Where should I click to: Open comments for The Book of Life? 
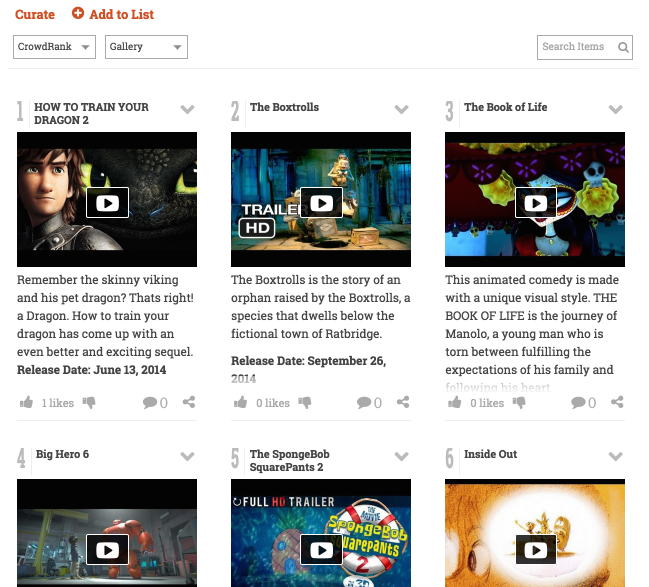(x=578, y=402)
